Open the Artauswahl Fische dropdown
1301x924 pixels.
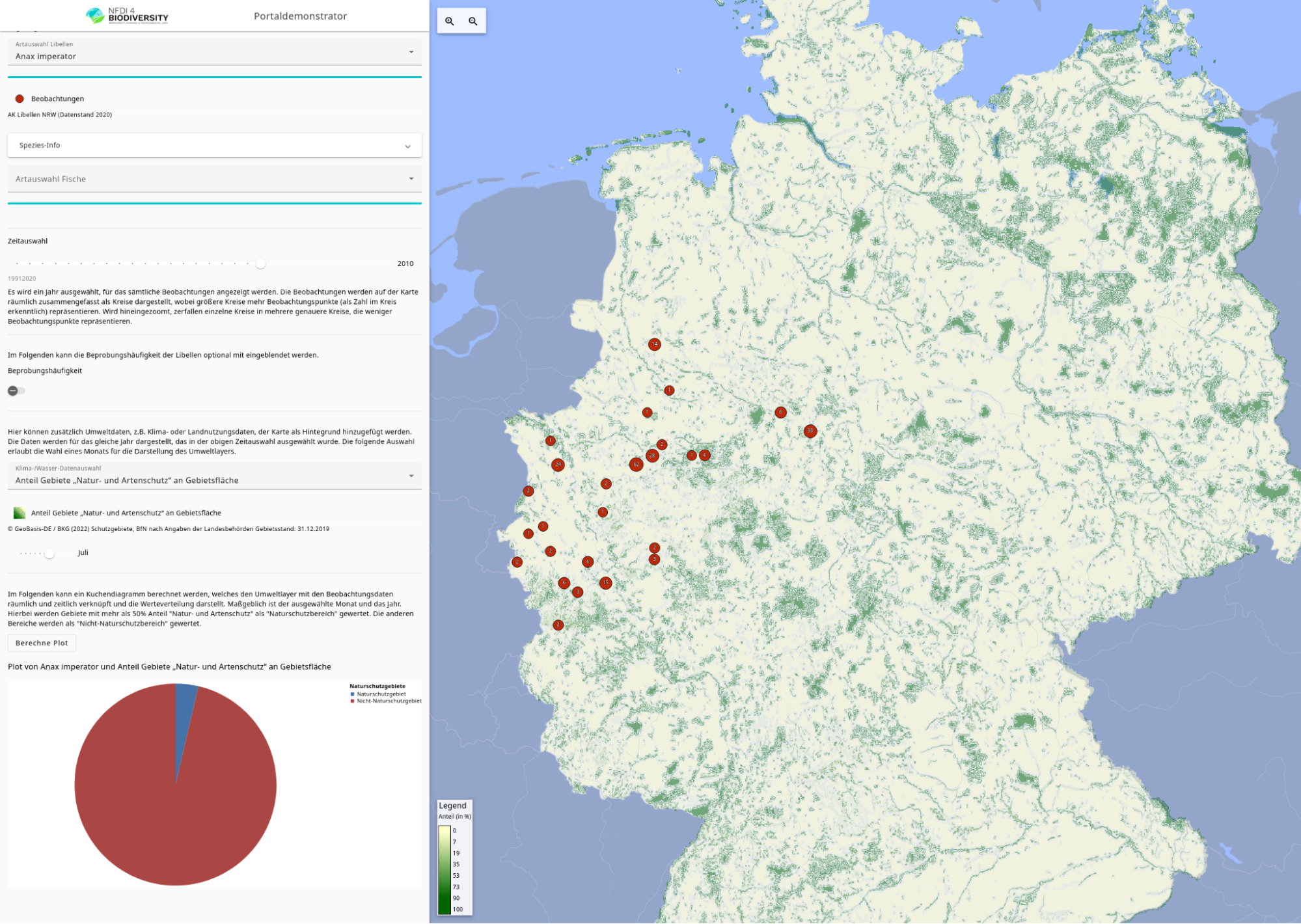click(x=215, y=178)
